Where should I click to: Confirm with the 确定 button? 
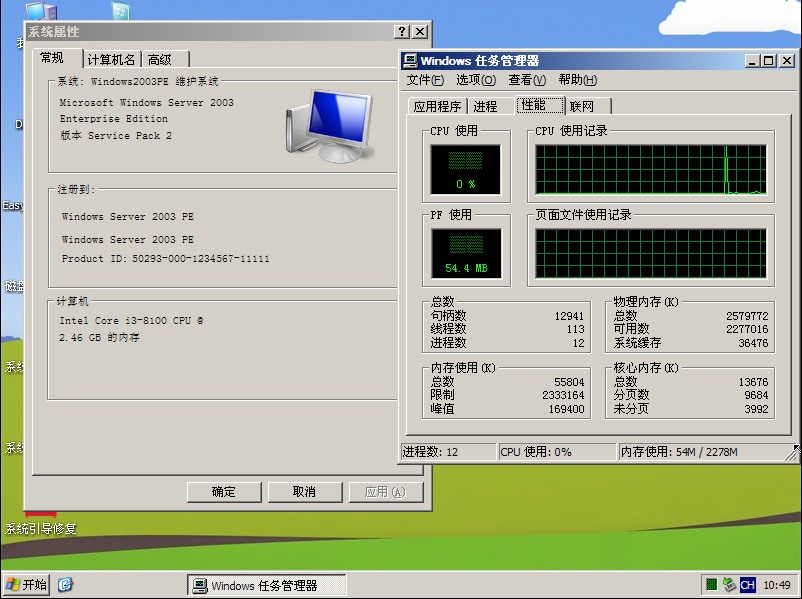pyautogui.click(x=224, y=492)
